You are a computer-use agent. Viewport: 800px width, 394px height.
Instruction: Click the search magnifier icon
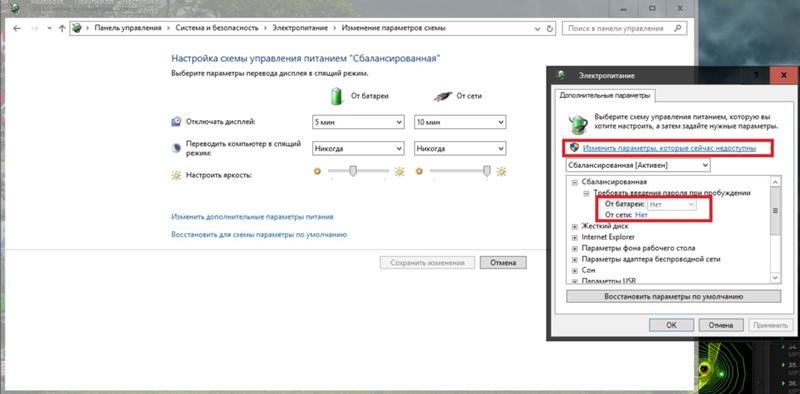[x=678, y=29]
